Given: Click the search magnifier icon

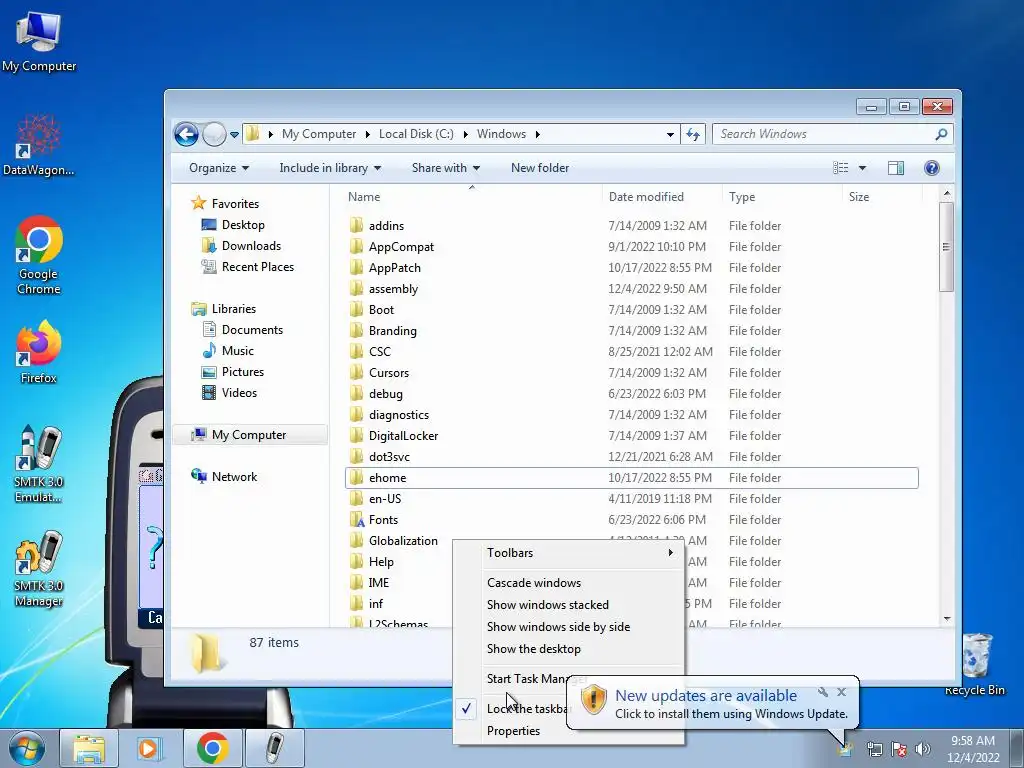Looking at the screenshot, I should pyautogui.click(x=941, y=135).
